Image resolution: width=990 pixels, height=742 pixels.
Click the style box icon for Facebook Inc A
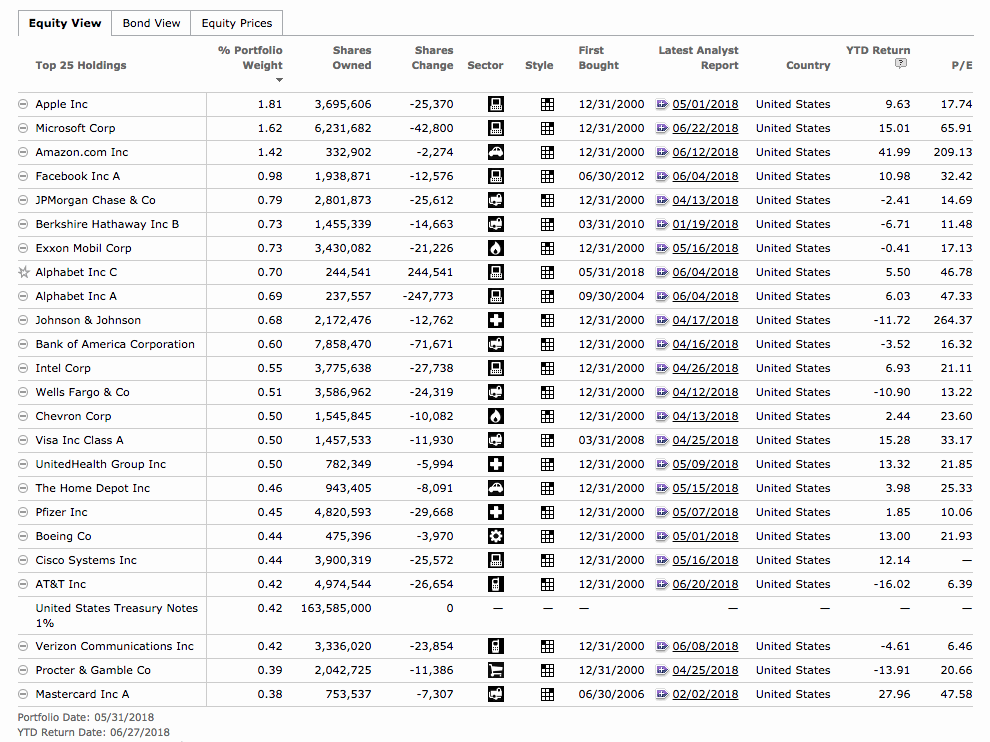tap(547, 177)
